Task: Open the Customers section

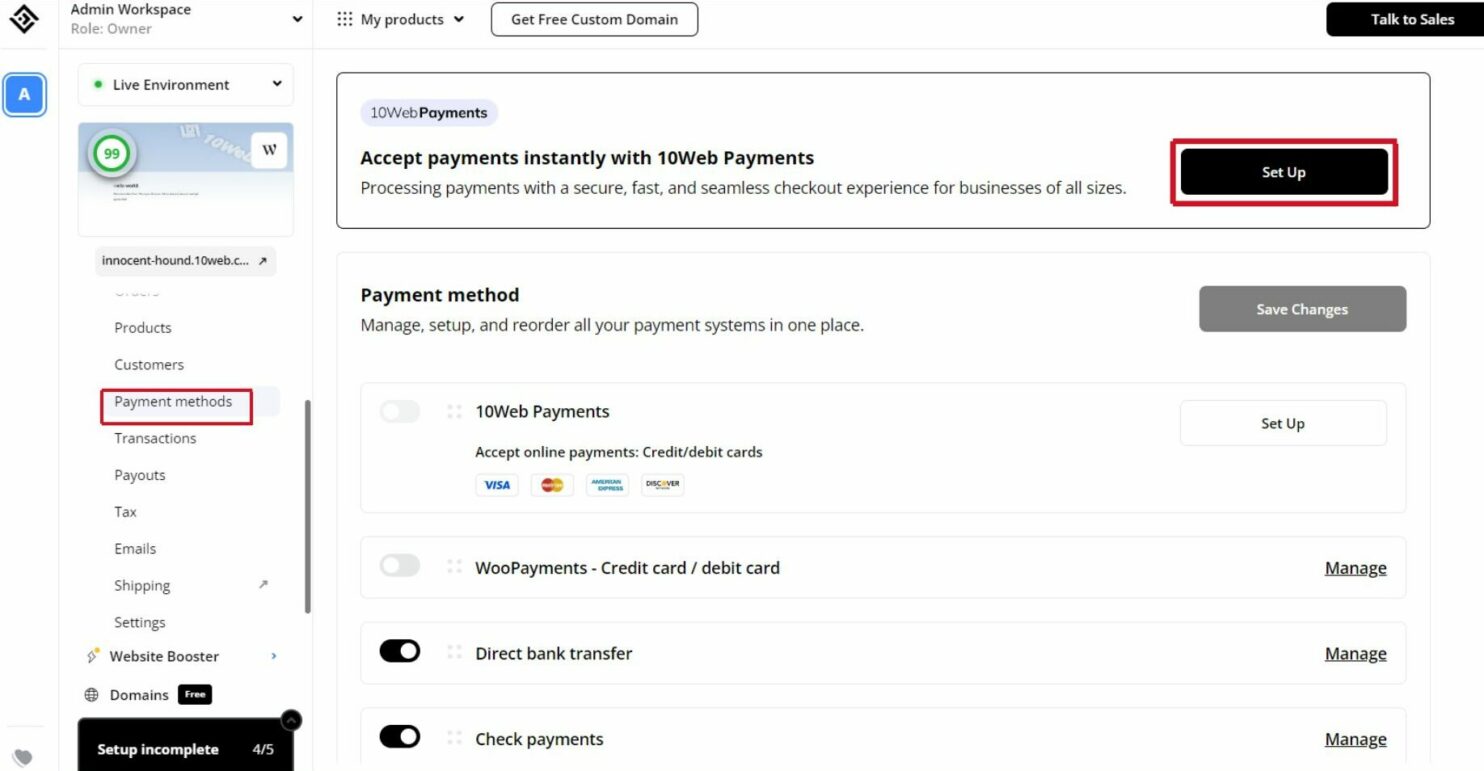Action: 149,364
